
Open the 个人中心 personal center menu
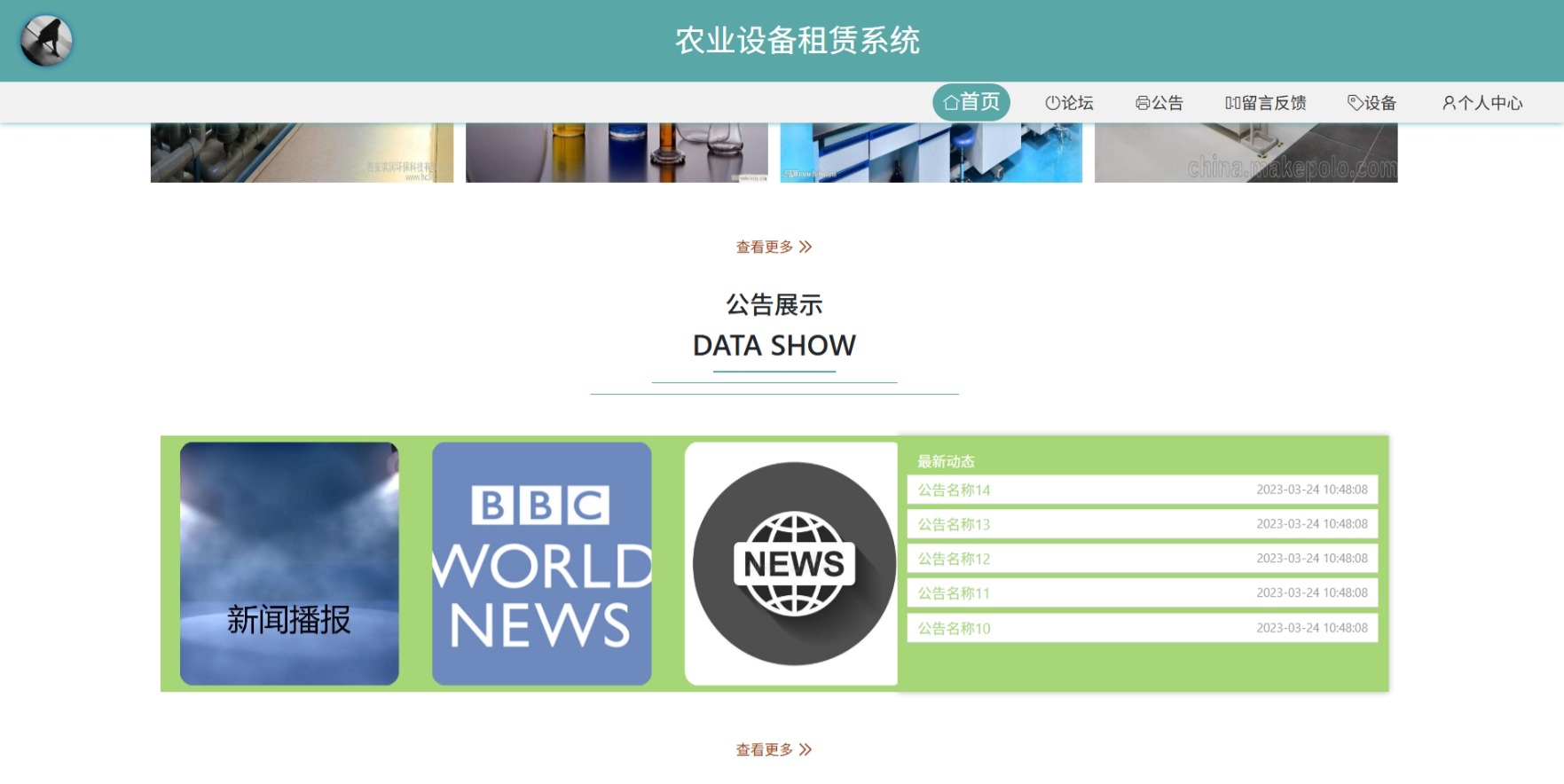coord(1482,103)
